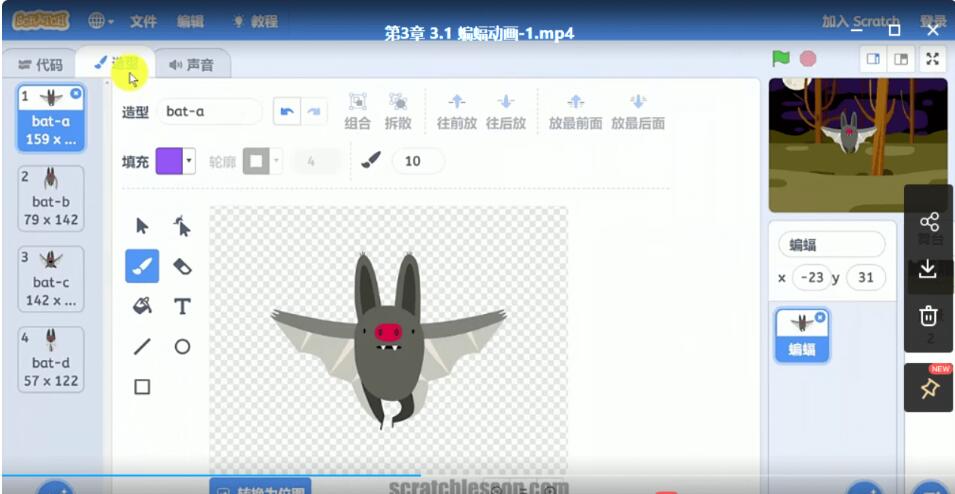This screenshot has height=494, width=955.
Task: Enter fullscreen stage mode
Action: point(932,58)
